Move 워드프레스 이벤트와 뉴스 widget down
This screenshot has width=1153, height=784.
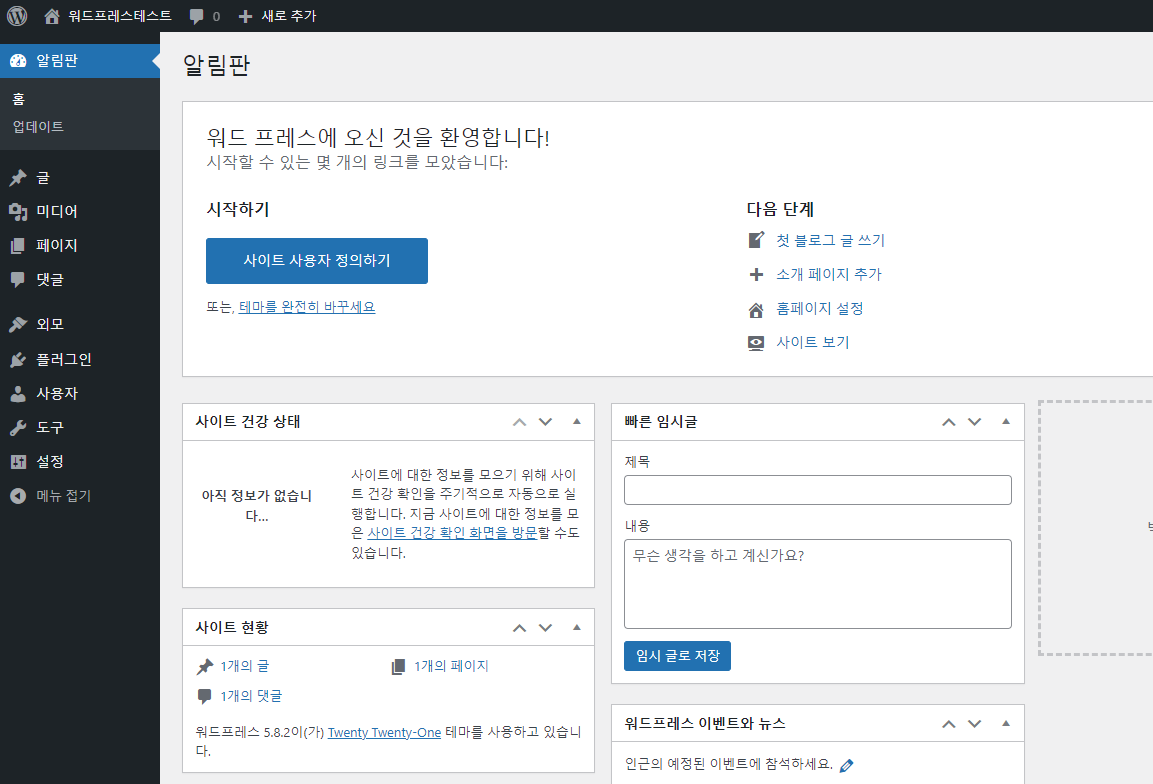[x=974, y=724]
